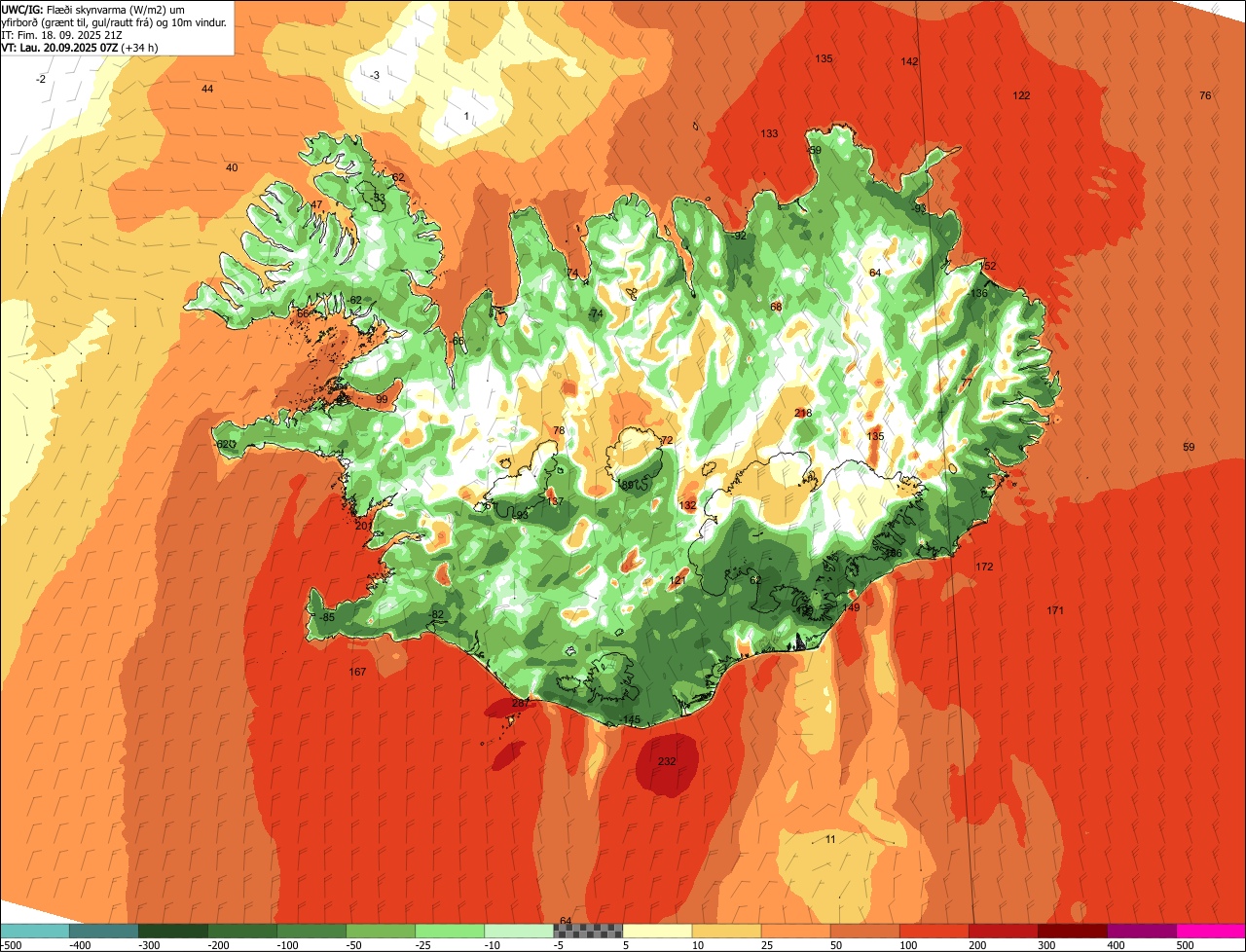The image size is (1246, 952).
Task: Select the '167' value southwest of Iceland
Action: [x=357, y=672]
